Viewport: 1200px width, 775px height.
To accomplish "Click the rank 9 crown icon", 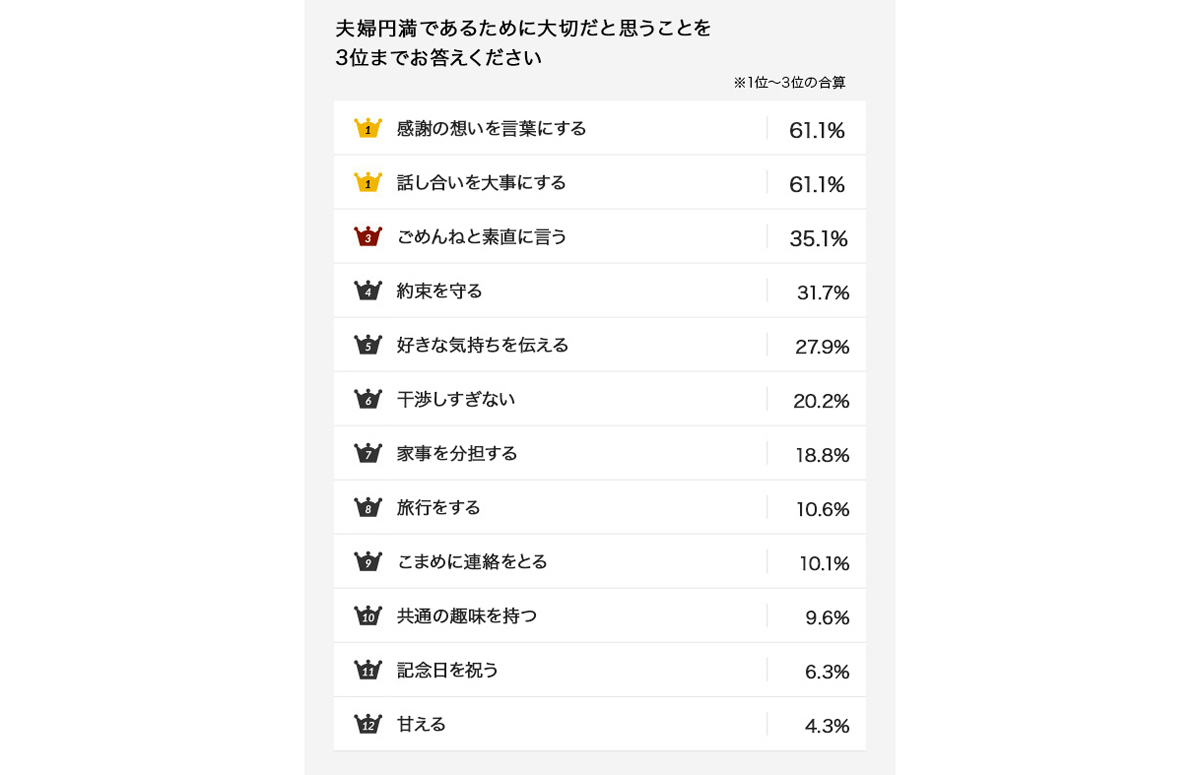I will (368, 562).
